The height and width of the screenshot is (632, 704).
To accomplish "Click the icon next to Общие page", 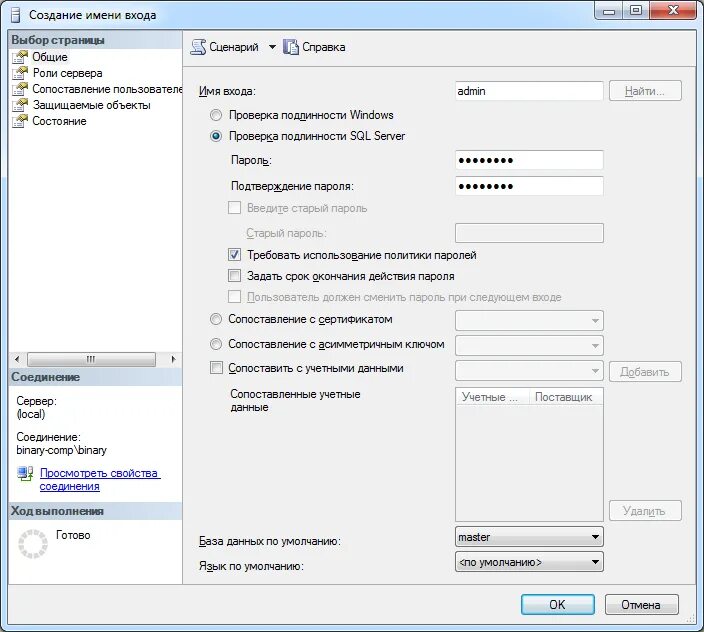I will click(20, 57).
